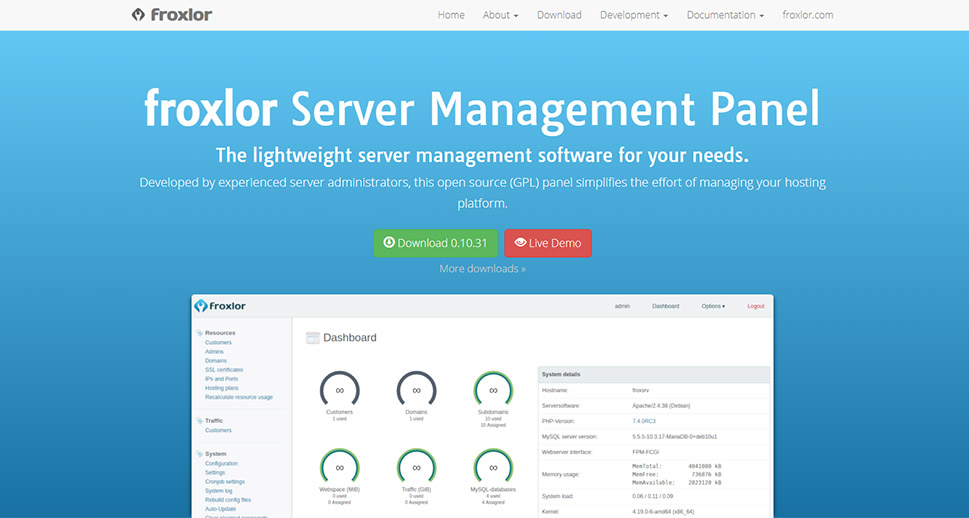Click the froxlor logo in the navbar
The image size is (969, 518).
coord(171,15)
